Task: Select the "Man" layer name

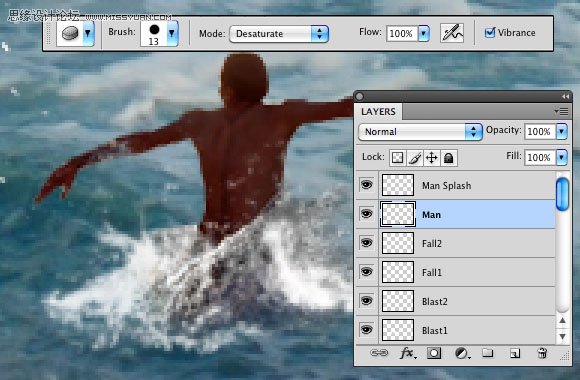Action: 431,215
